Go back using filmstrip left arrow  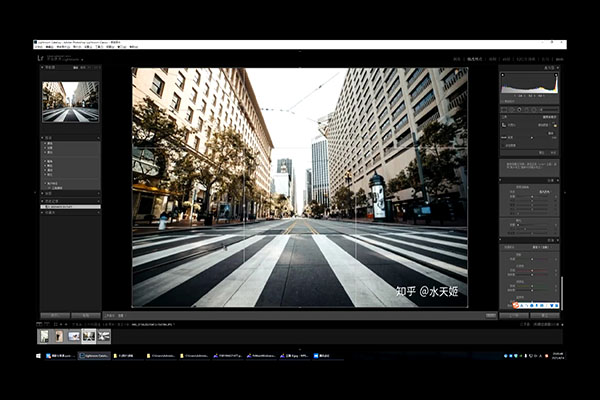click(61, 324)
